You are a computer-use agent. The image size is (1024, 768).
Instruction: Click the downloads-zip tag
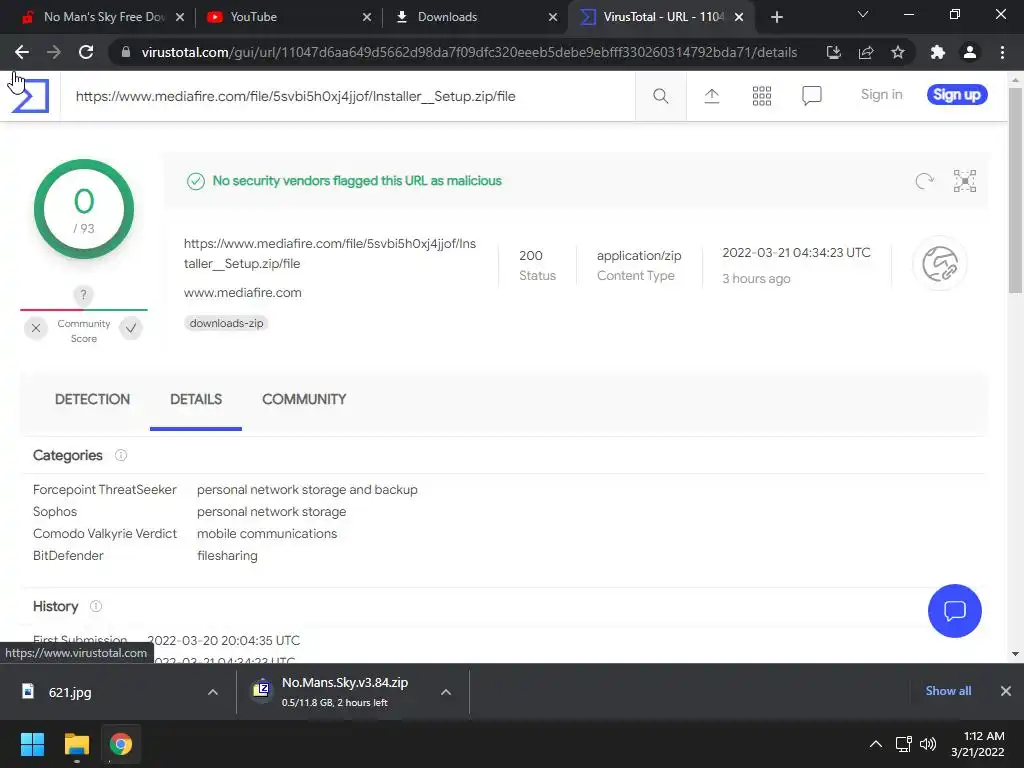click(x=227, y=323)
